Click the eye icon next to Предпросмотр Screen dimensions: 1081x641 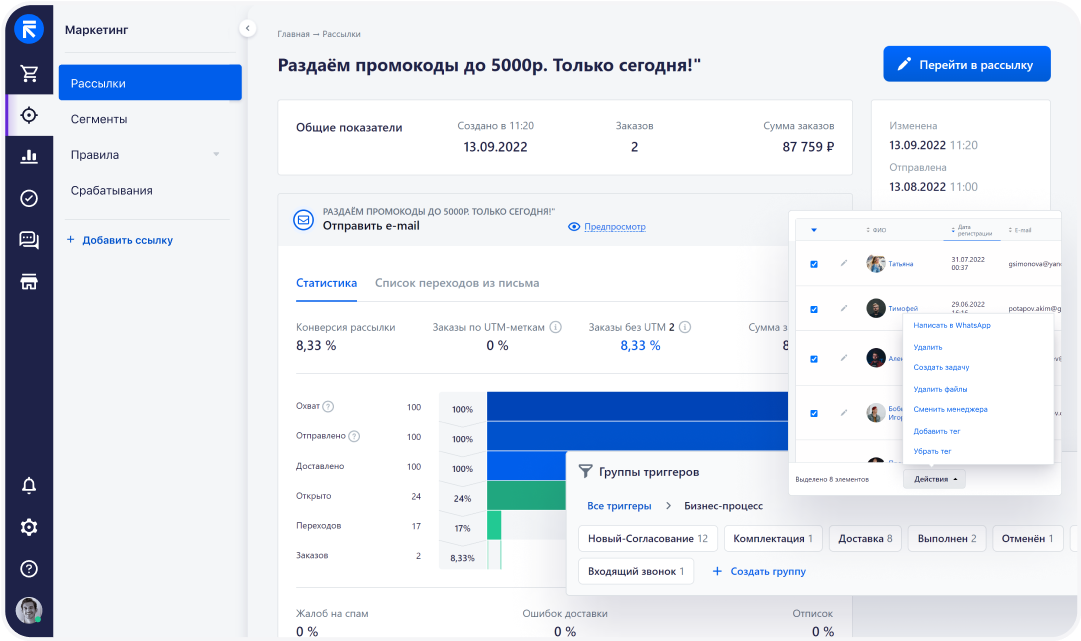point(574,227)
